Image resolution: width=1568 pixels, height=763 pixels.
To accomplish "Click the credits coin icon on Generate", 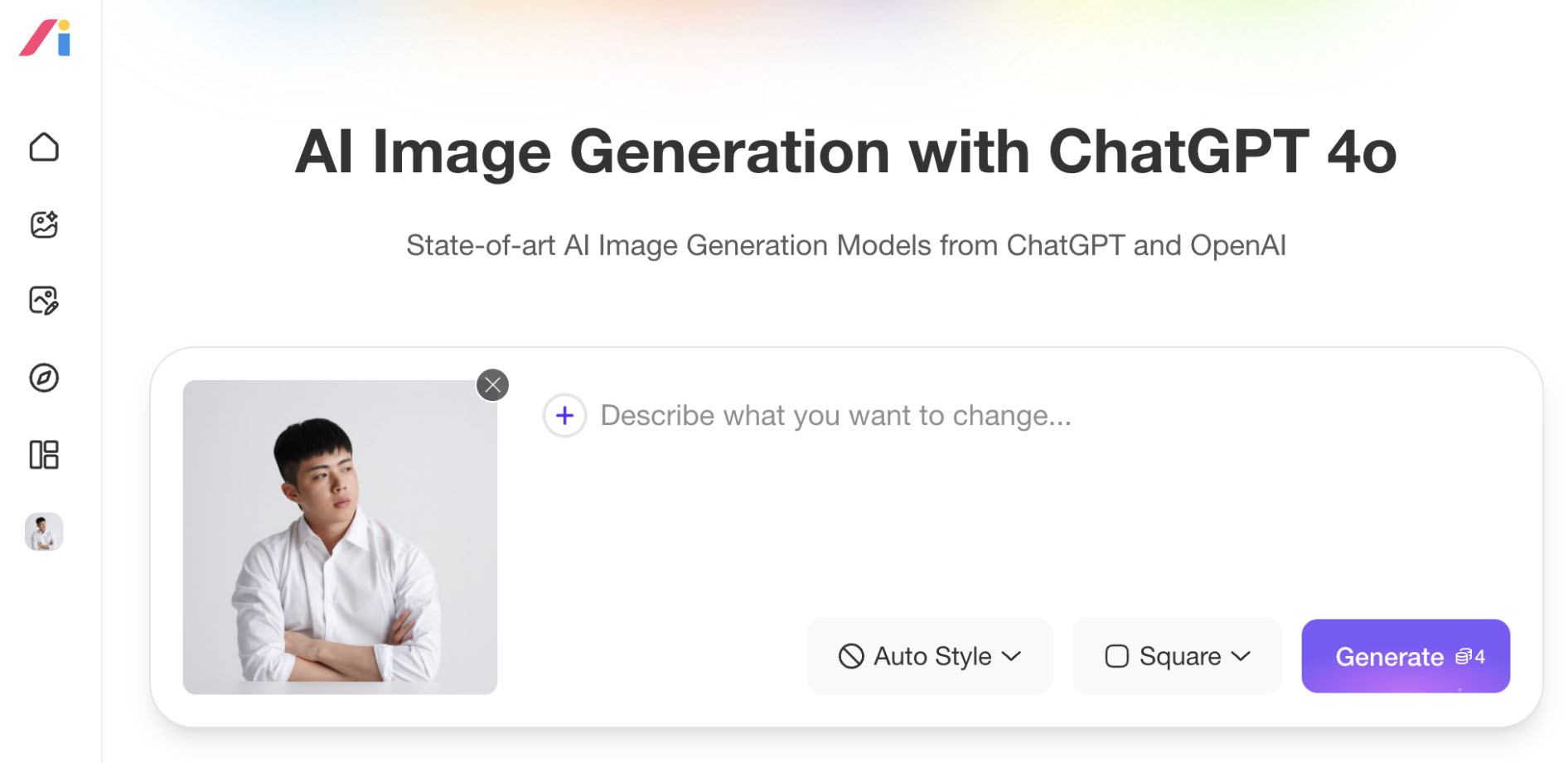I will pos(1464,657).
